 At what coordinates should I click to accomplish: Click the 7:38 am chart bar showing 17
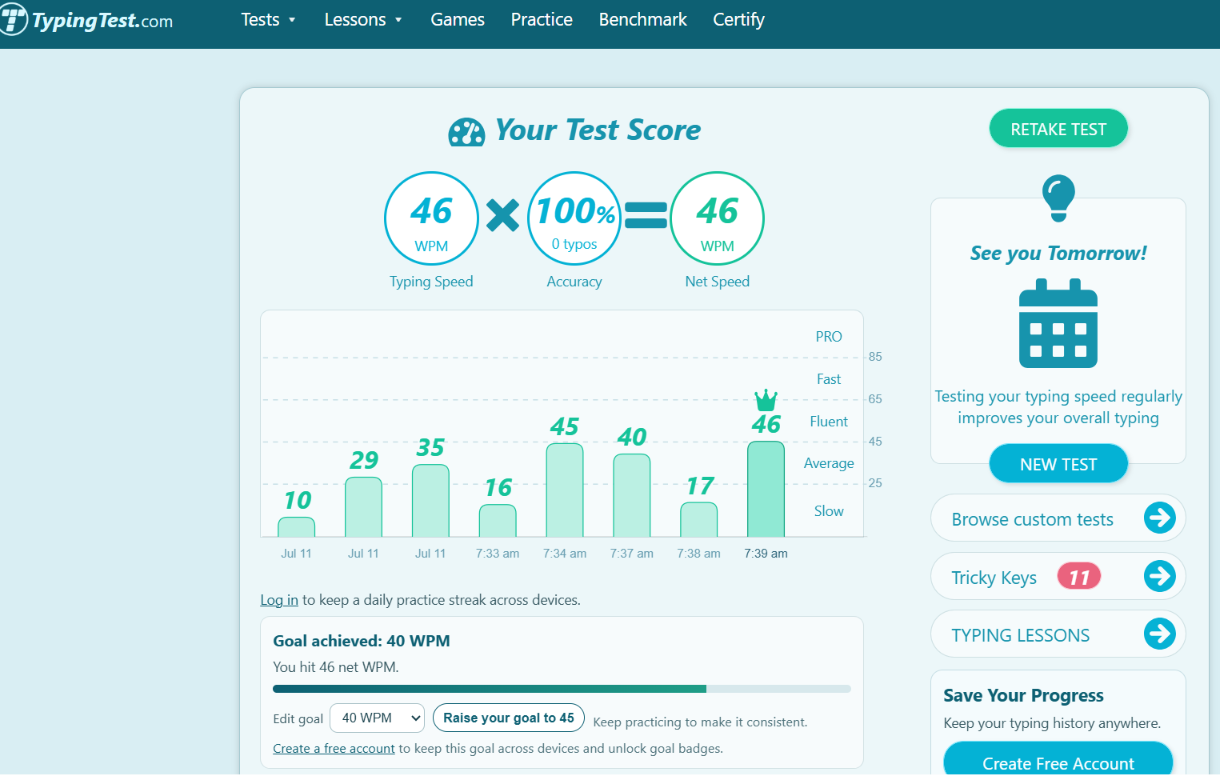(x=699, y=520)
